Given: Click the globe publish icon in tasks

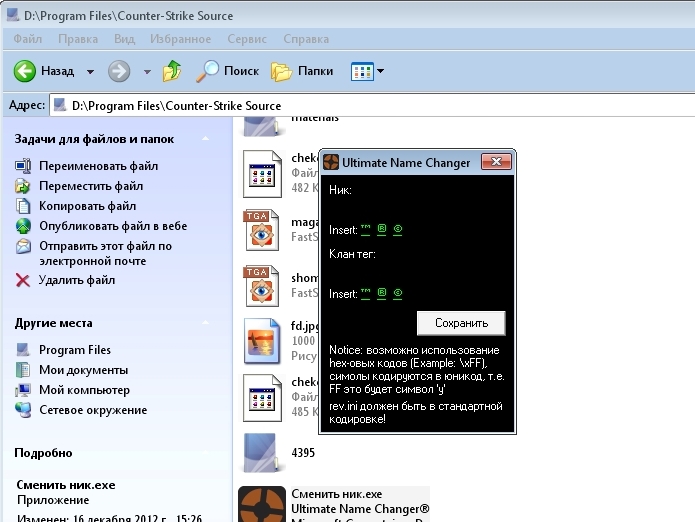Looking at the screenshot, I should (23, 226).
